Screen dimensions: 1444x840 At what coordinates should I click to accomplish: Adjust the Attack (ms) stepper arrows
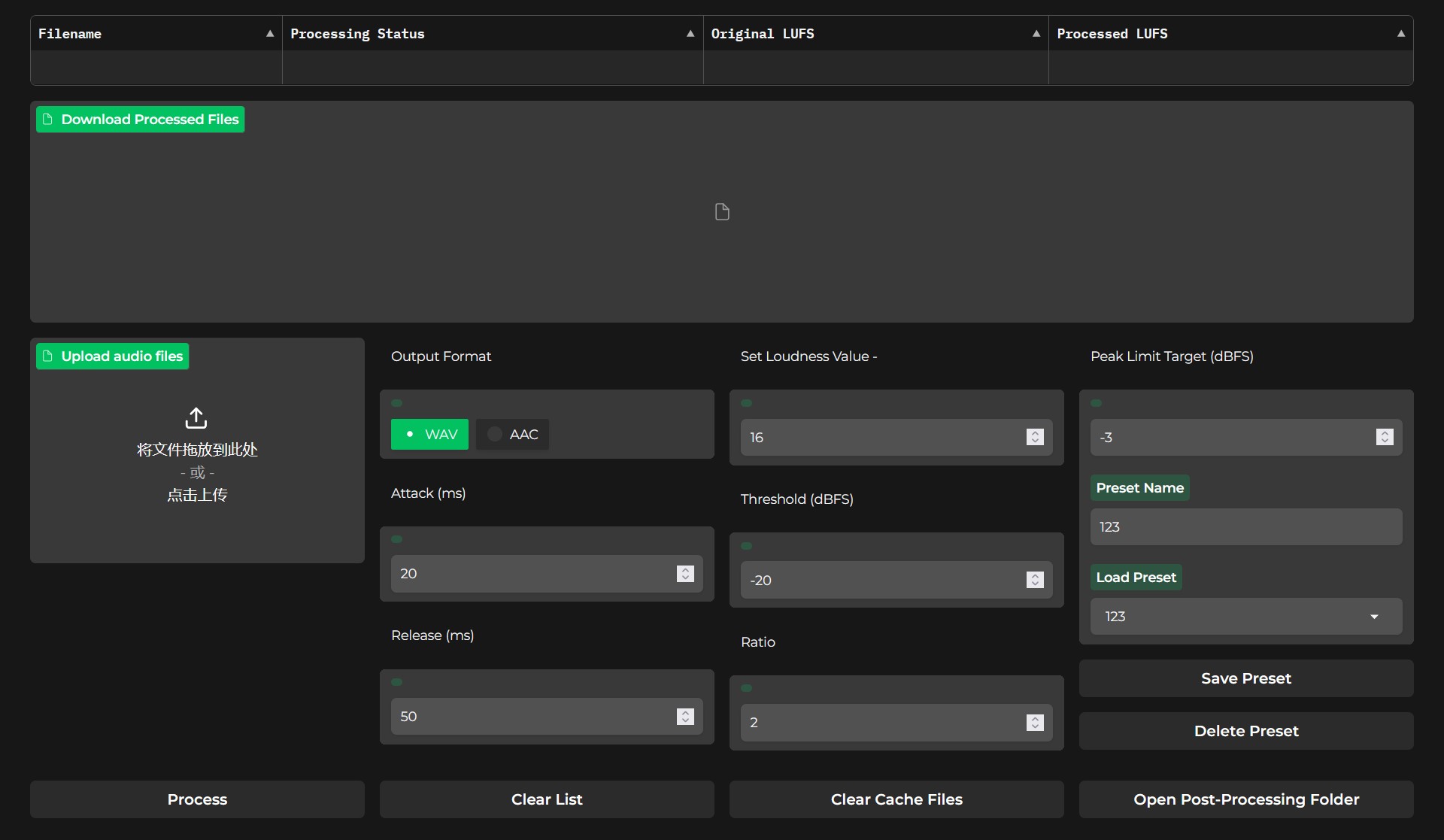click(685, 574)
